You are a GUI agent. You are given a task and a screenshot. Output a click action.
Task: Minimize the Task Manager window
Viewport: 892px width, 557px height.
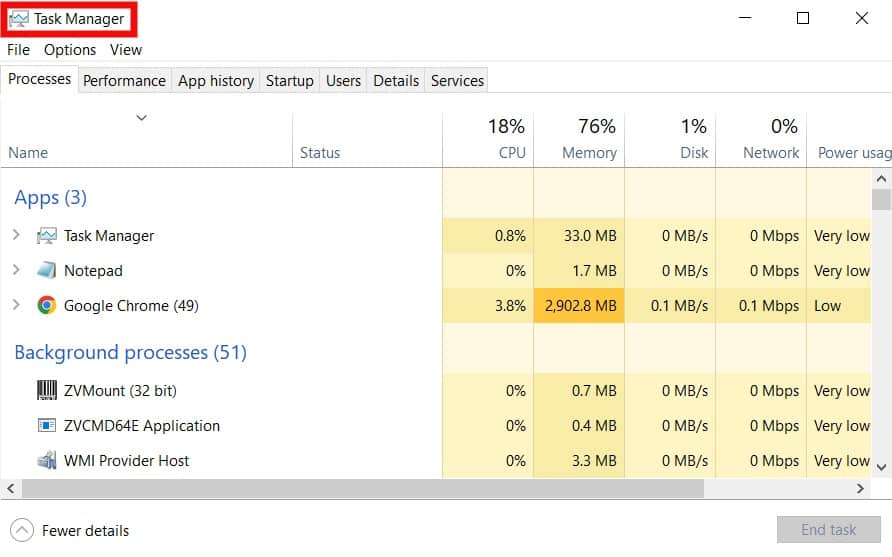click(x=745, y=18)
